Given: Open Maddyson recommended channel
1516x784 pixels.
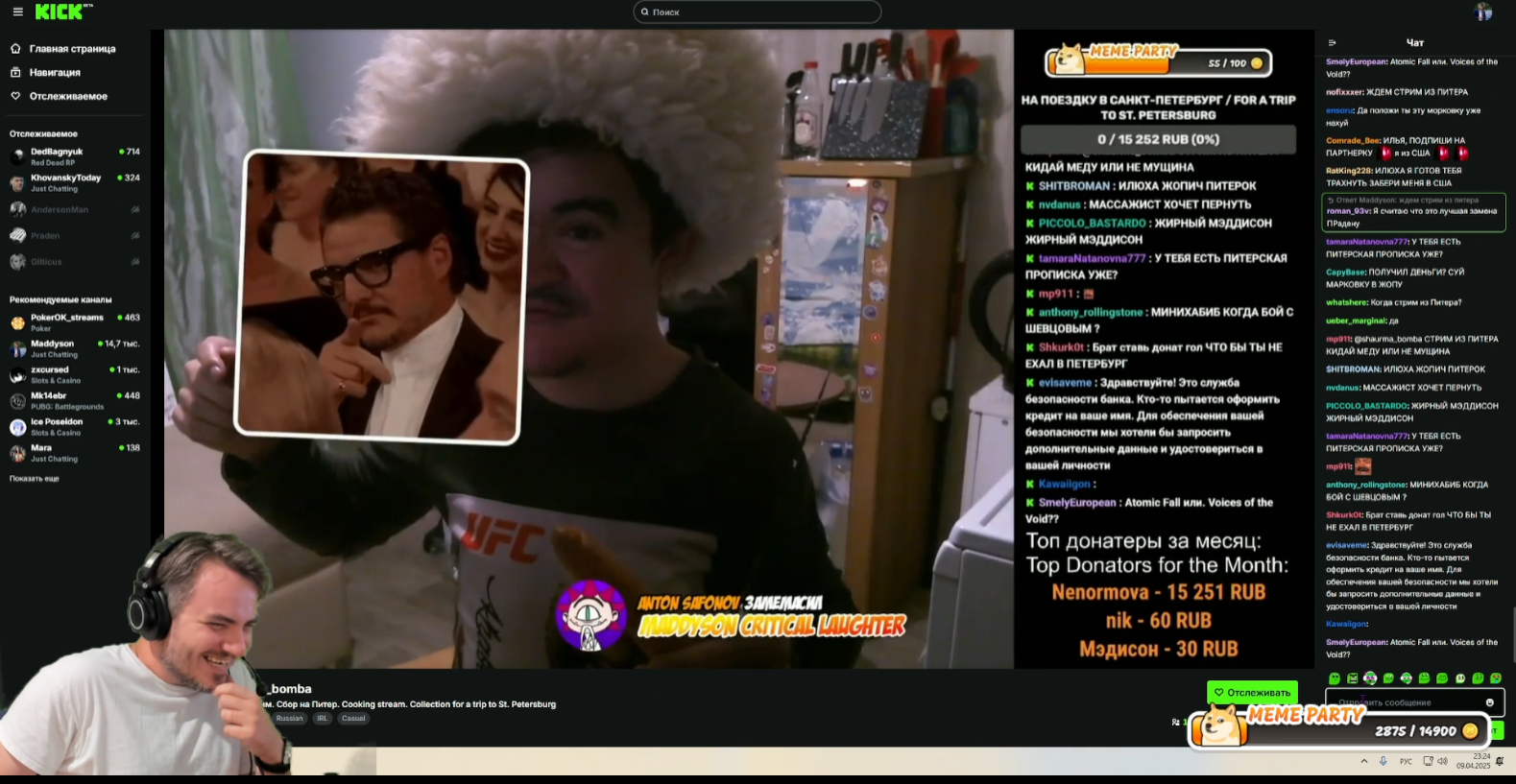Looking at the screenshot, I should [x=75, y=348].
